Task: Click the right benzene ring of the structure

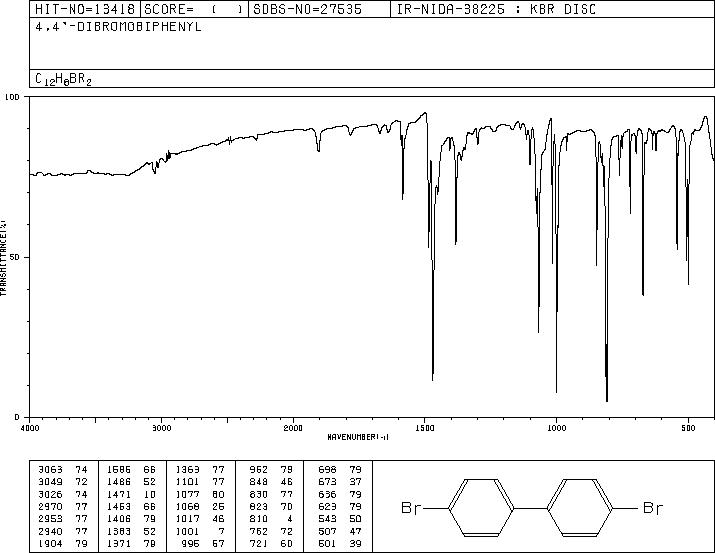Action: pyautogui.click(x=580, y=507)
